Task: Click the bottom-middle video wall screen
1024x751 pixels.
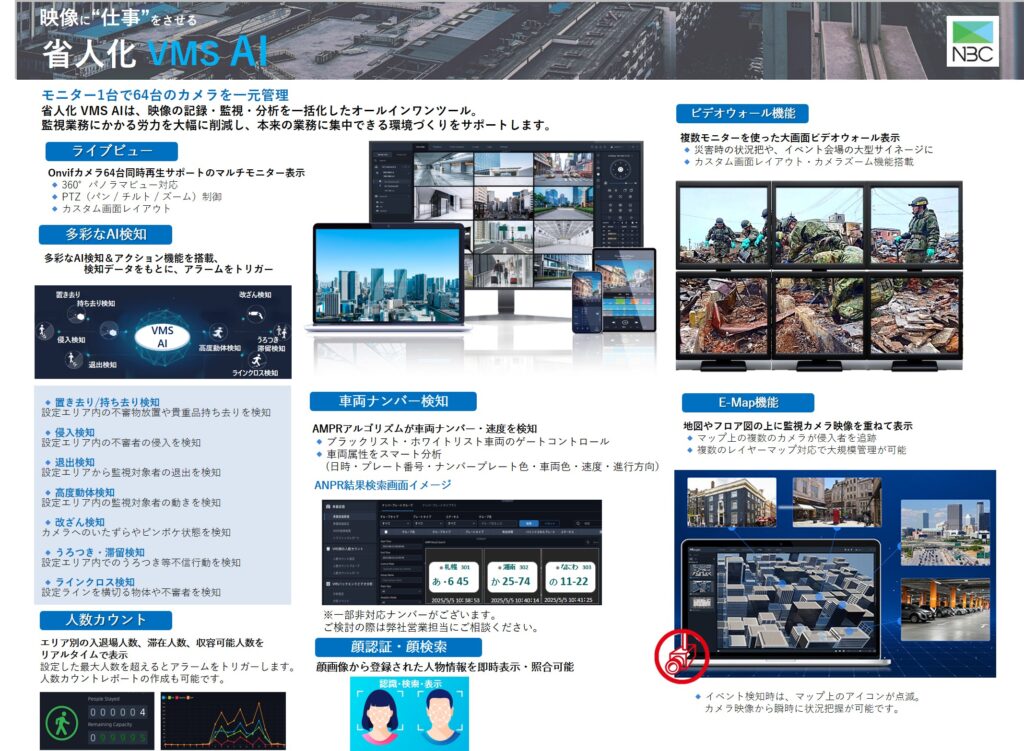Action: [x=819, y=316]
